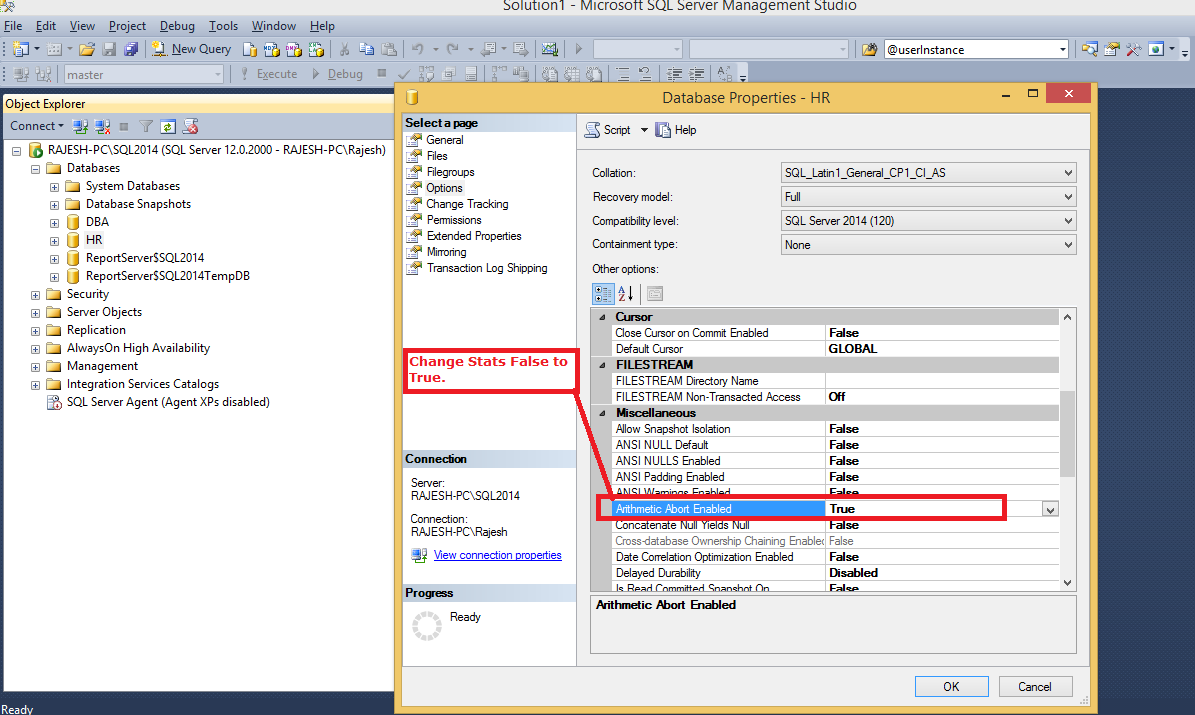Refresh the Object Explorer tree
Image resolution: width=1195 pixels, height=715 pixels.
168,126
